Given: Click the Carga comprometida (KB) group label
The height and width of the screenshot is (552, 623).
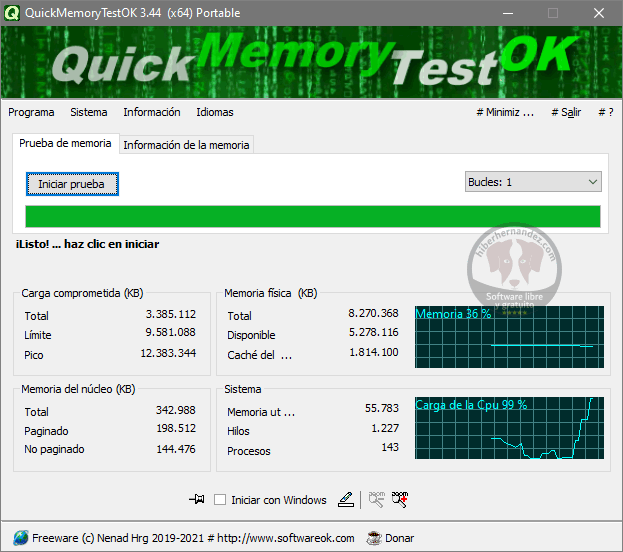Looking at the screenshot, I should point(82,293).
